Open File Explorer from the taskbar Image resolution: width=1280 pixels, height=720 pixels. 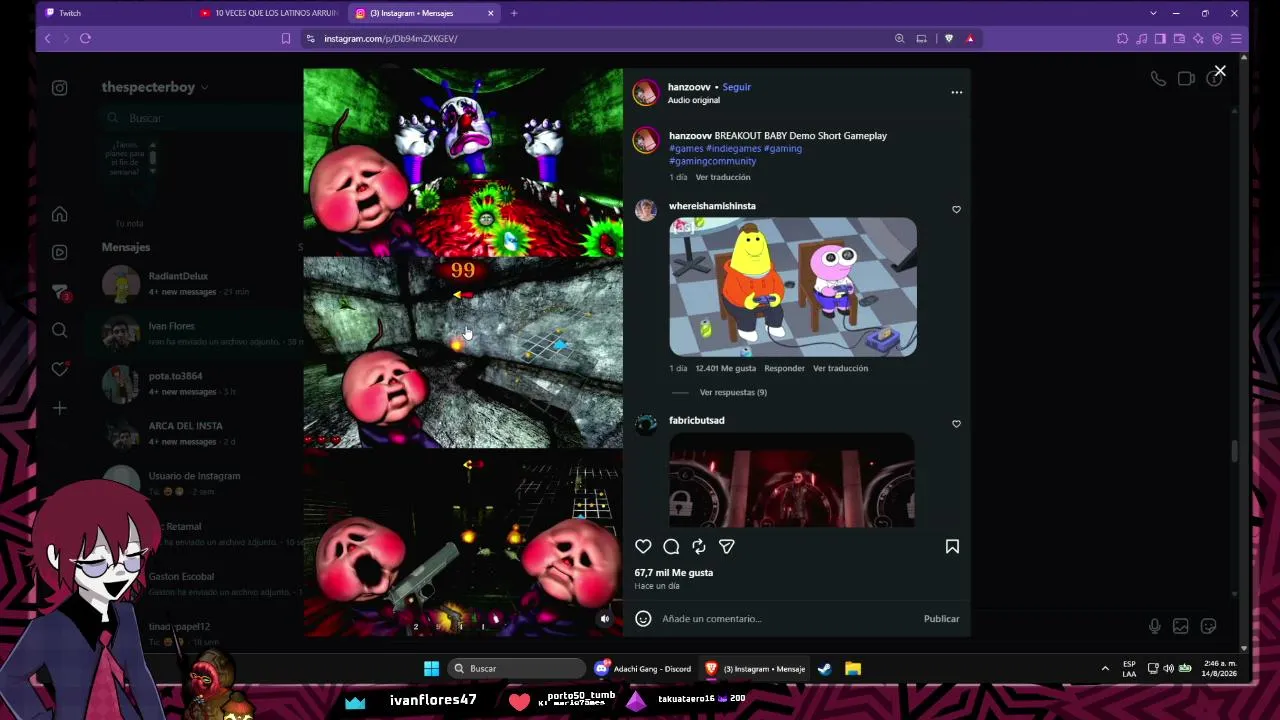(x=853, y=668)
